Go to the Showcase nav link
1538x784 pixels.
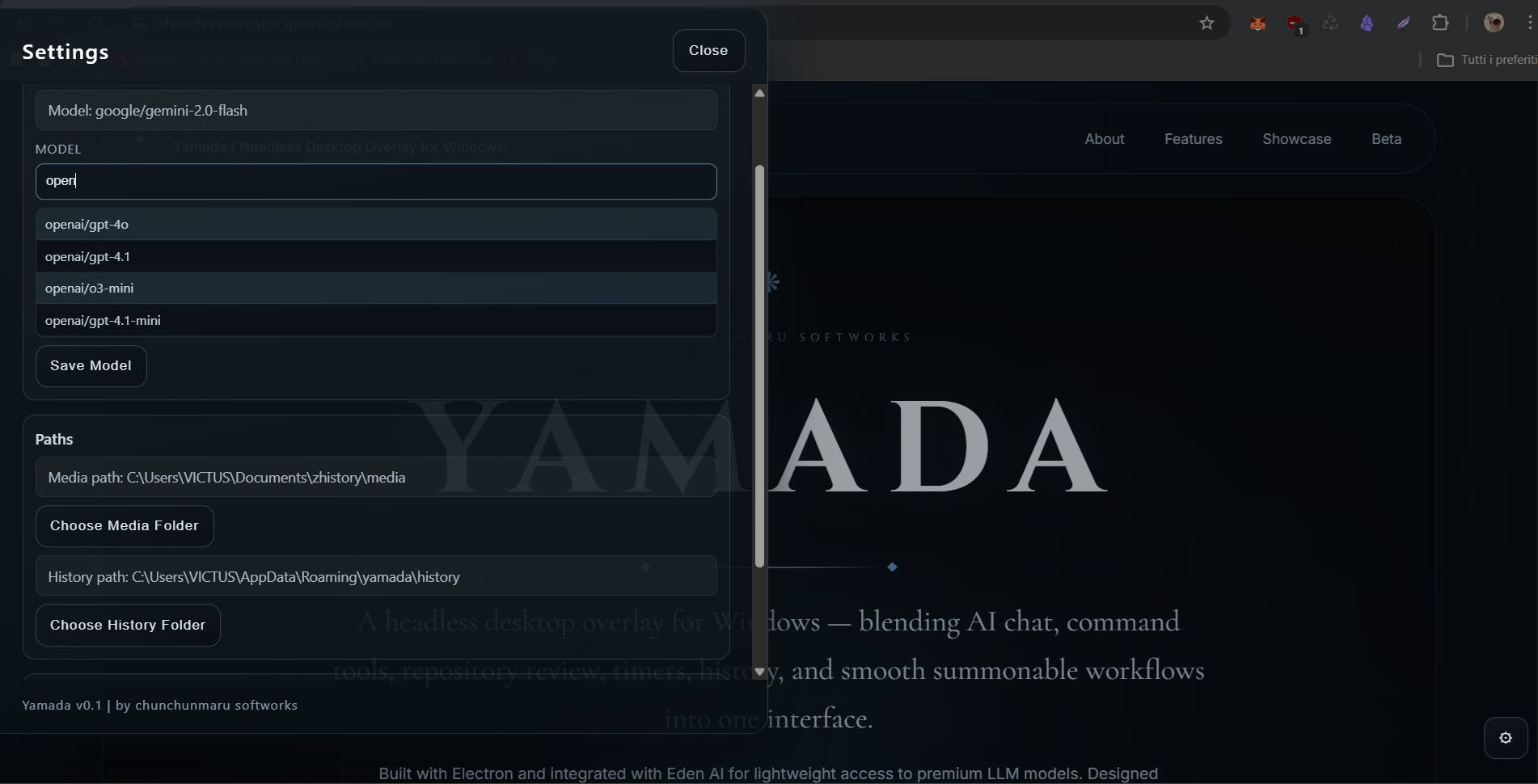pyautogui.click(x=1296, y=139)
